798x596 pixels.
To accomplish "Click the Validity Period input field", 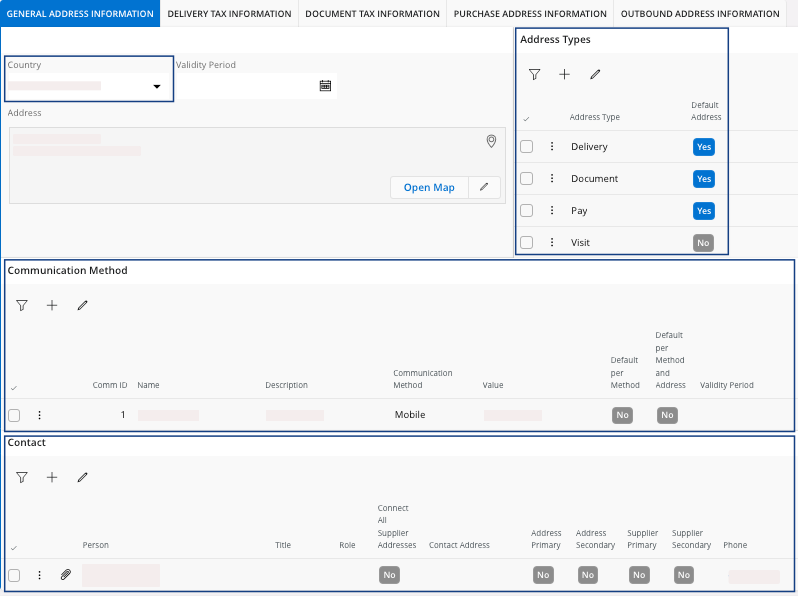I will point(245,86).
